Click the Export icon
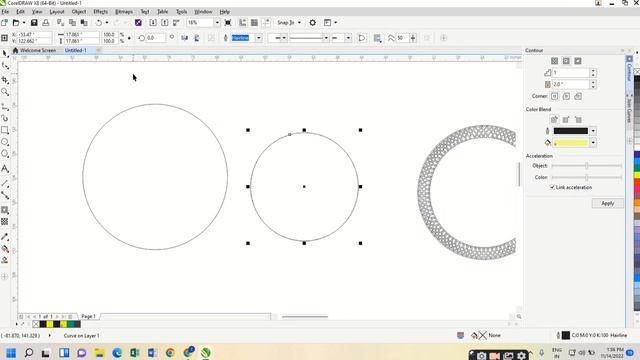640x360 pixels. (164, 22)
